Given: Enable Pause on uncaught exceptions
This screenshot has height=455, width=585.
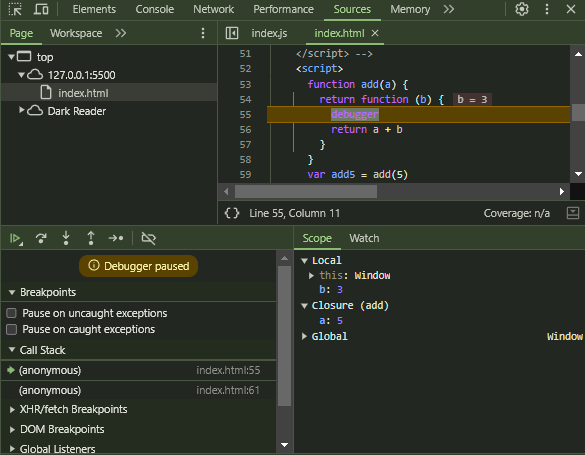Looking at the screenshot, I should 12,313.
